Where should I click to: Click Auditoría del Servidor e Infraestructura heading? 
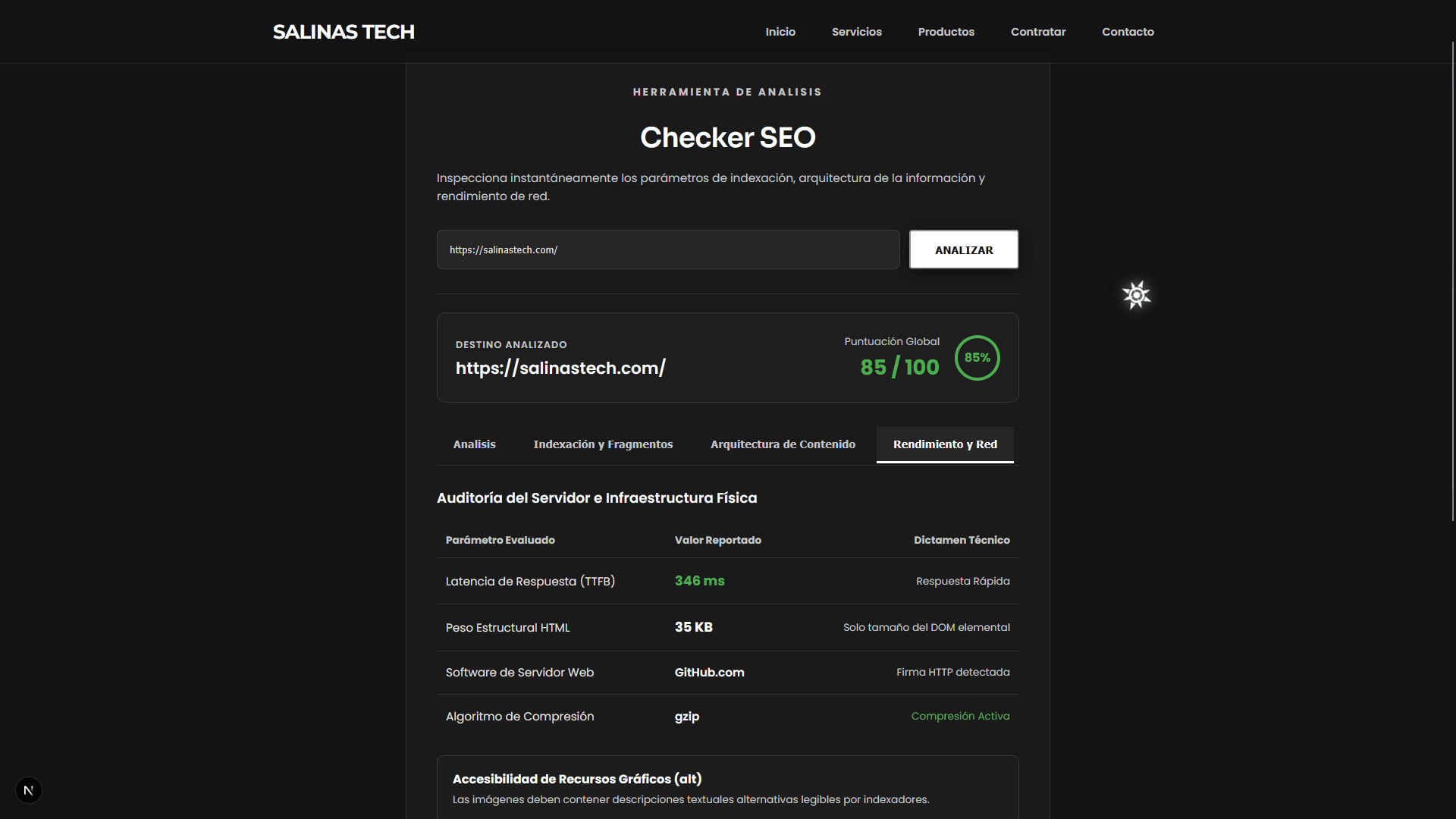coord(597,498)
